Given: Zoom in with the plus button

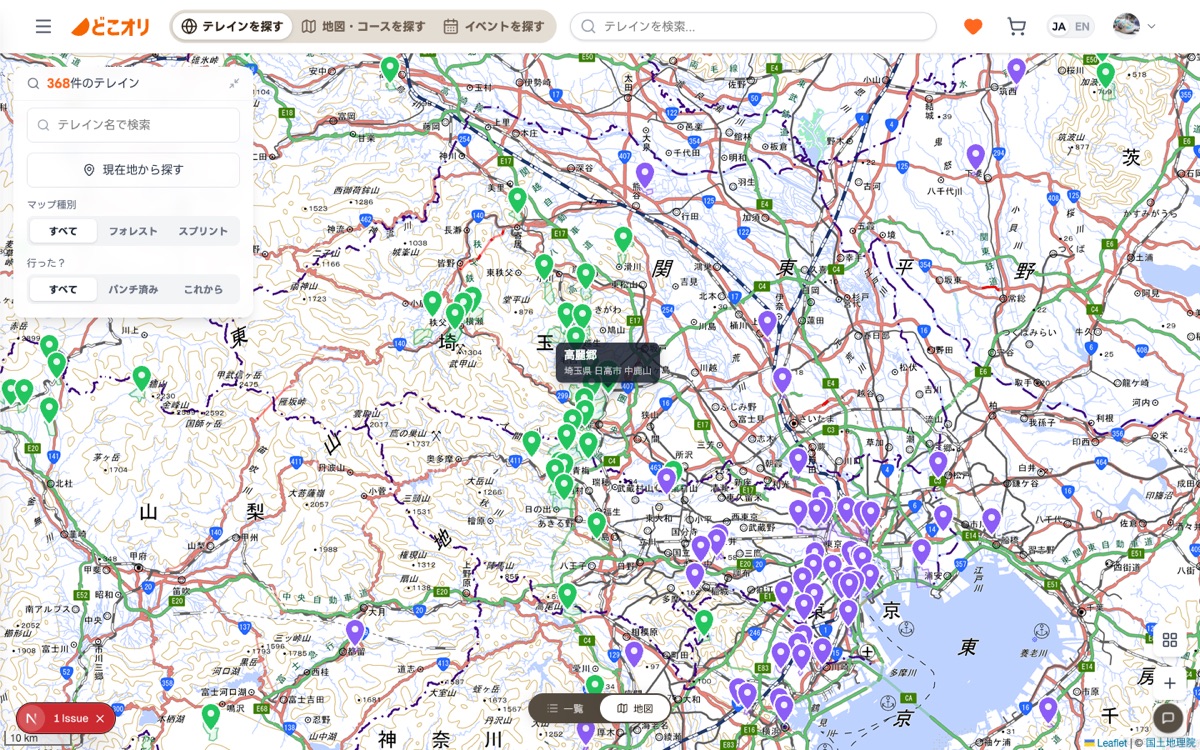Looking at the screenshot, I should pos(1170,683).
